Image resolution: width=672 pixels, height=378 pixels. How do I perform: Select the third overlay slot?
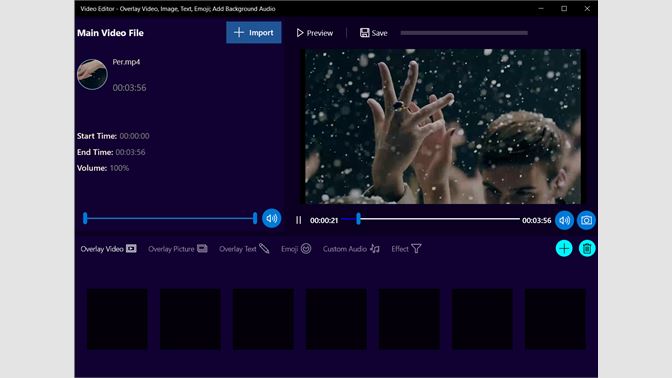(263, 319)
